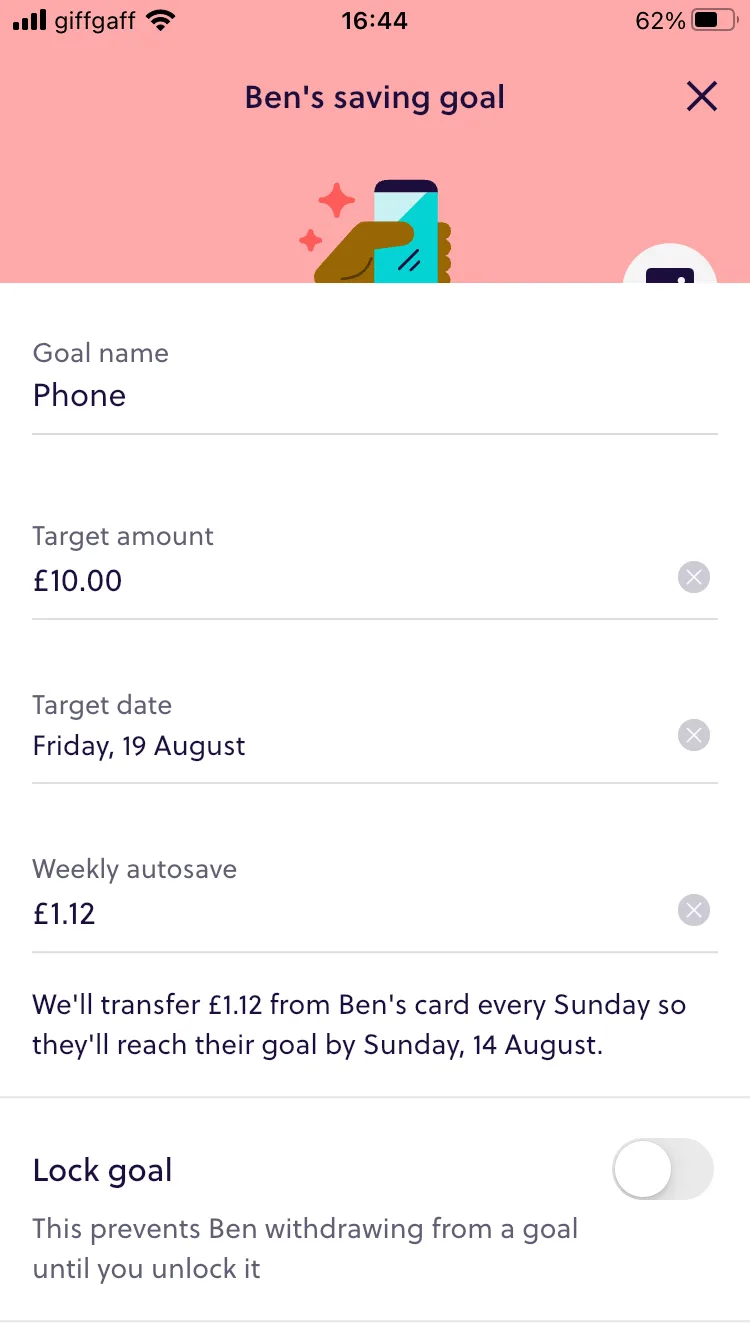Tap the Lock goal withdrawal description text
Viewport: 750px width, 1334px height.
coord(305,1248)
